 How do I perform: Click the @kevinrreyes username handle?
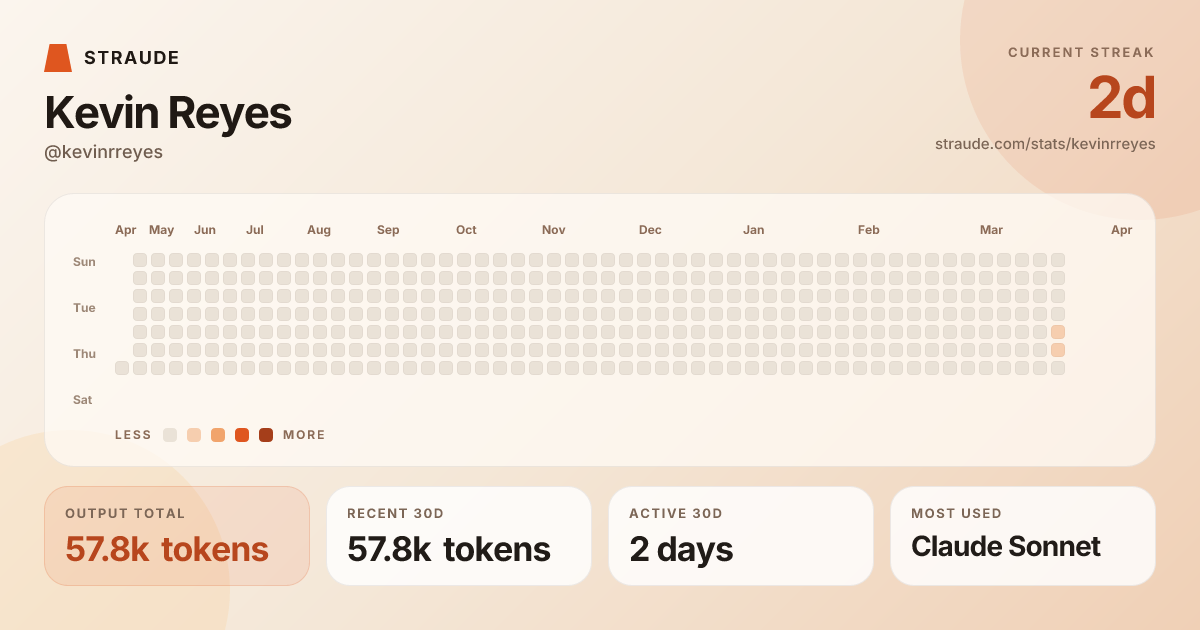tap(104, 152)
